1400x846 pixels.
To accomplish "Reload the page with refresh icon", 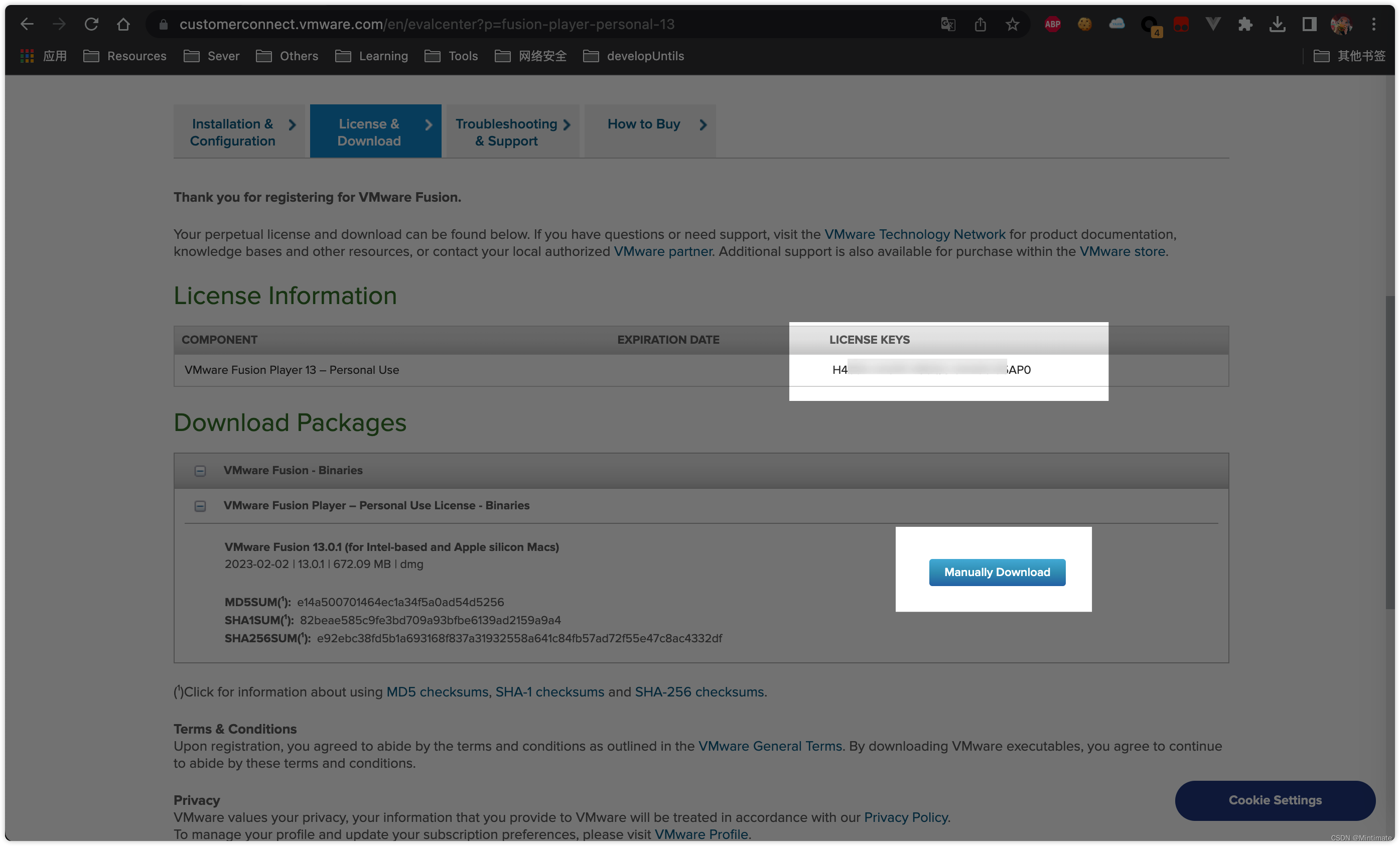I will click(x=91, y=24).
